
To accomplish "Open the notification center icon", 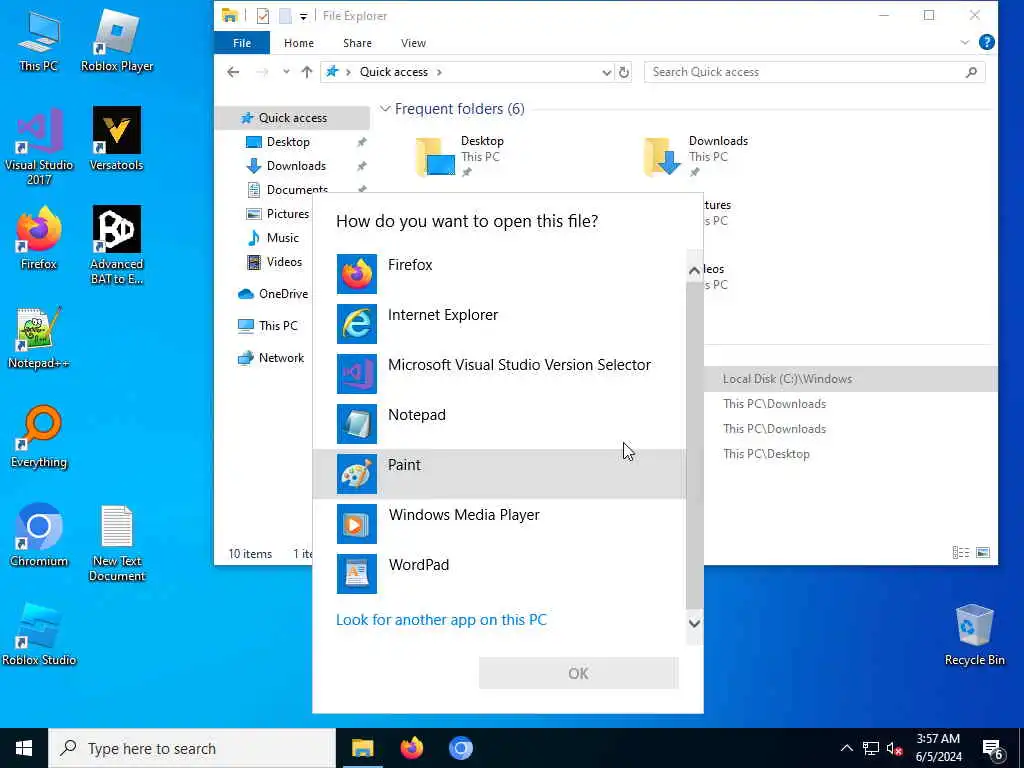I will [x=993, y=750].
